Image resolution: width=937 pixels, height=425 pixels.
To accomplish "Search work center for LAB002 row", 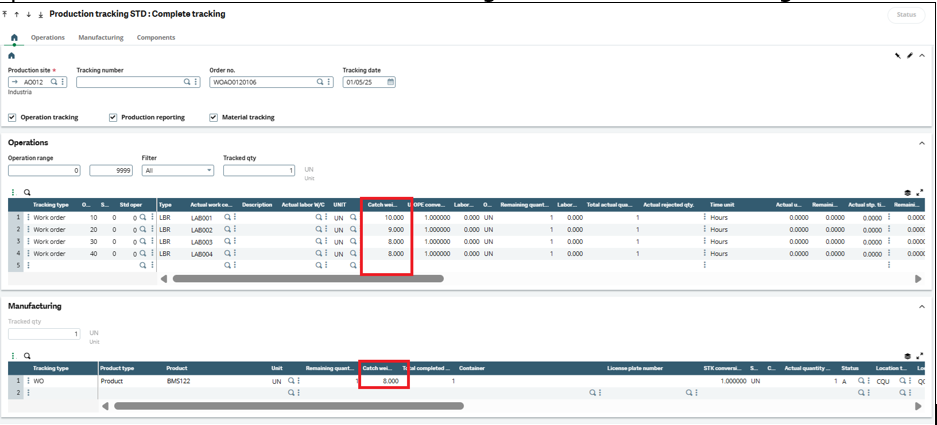I will [227, 230].
